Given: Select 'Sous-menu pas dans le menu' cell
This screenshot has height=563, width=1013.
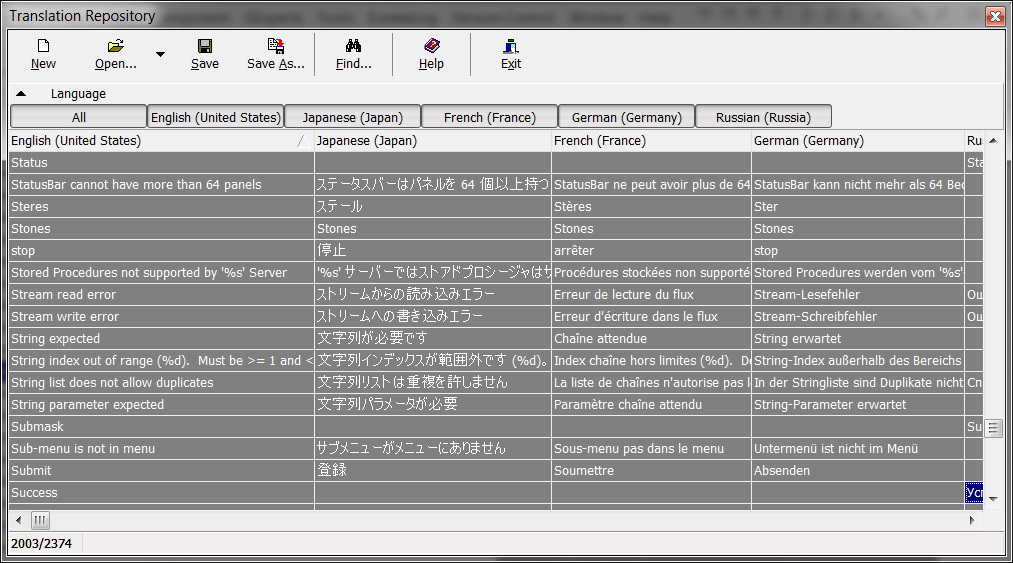Looking at the screenshot, I should [651, 449].
